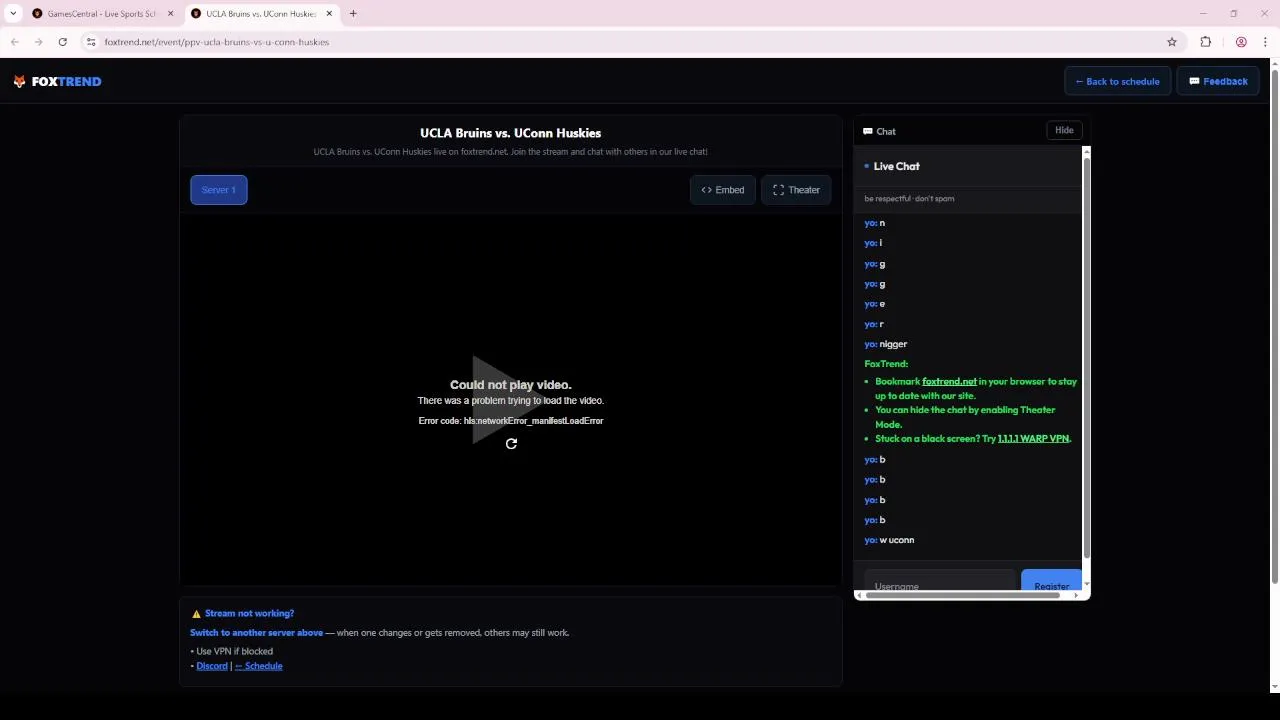1280x720 pixels.
Task: Click the Embed button
Action: point(722,190)
